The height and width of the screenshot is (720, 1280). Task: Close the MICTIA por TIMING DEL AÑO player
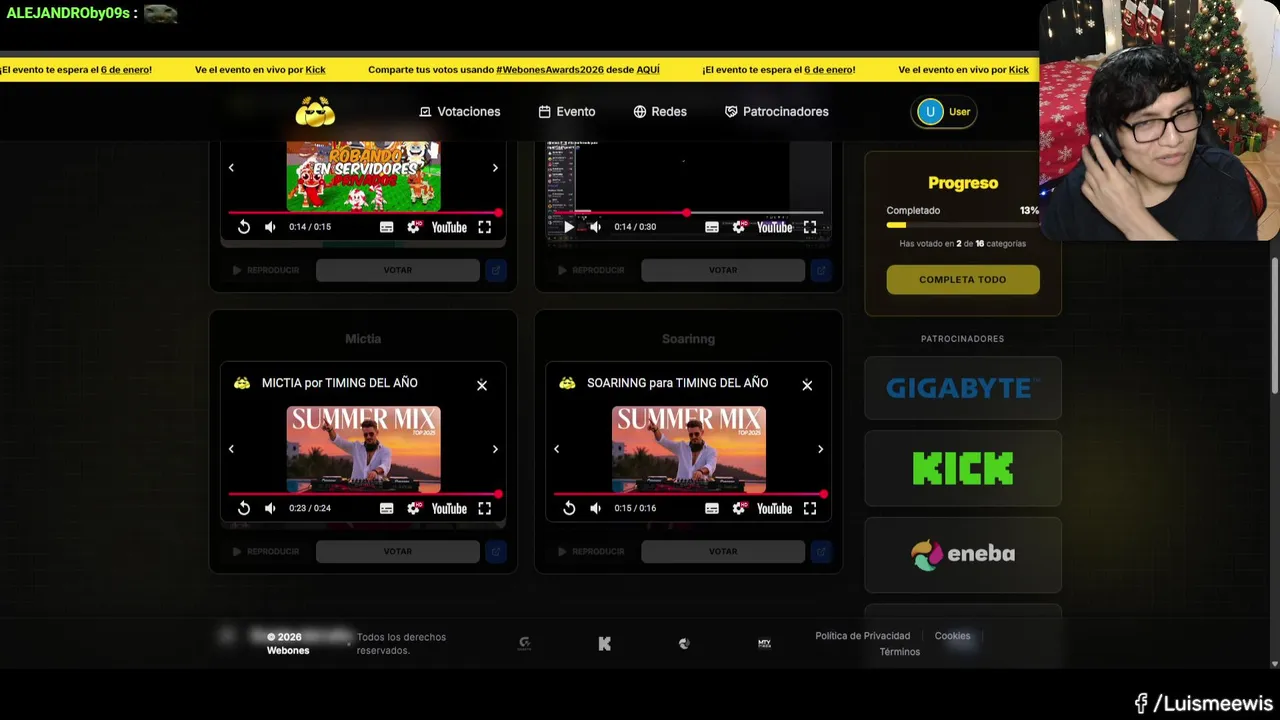482,385
